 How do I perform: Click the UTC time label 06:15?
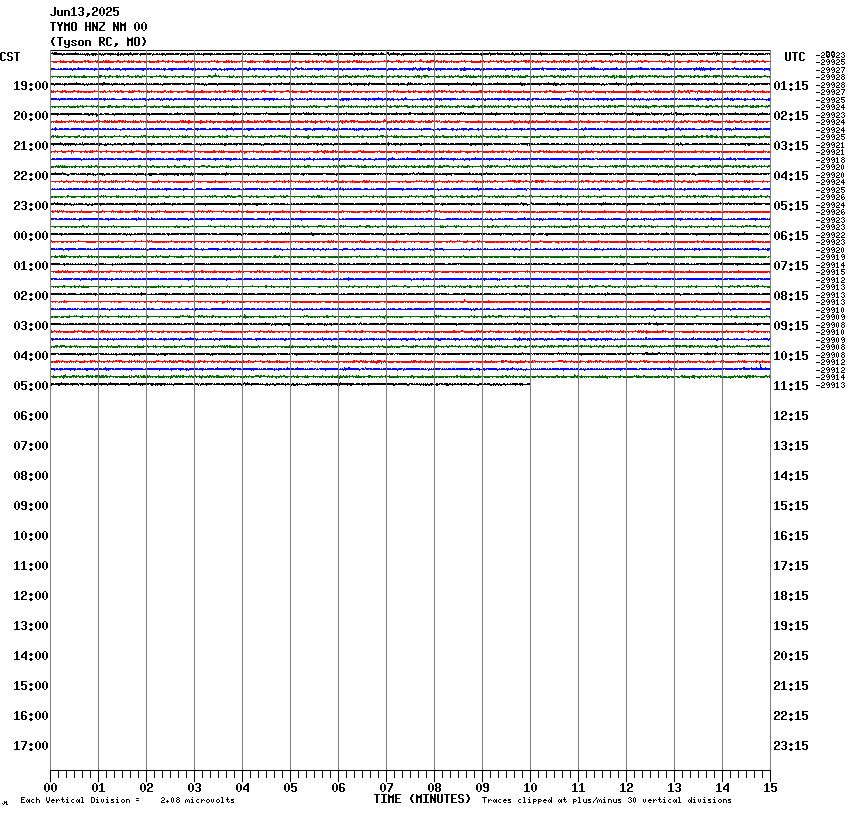tap(791, 236)
